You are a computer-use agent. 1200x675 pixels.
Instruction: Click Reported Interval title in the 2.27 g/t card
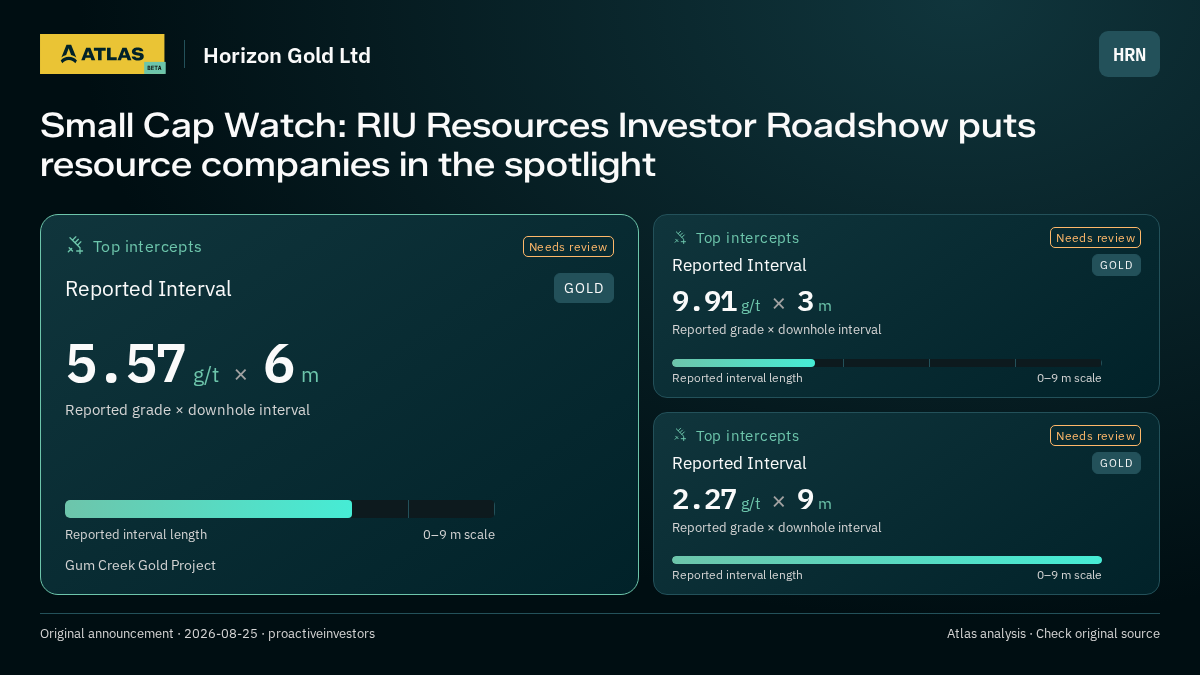coord(739,463)
